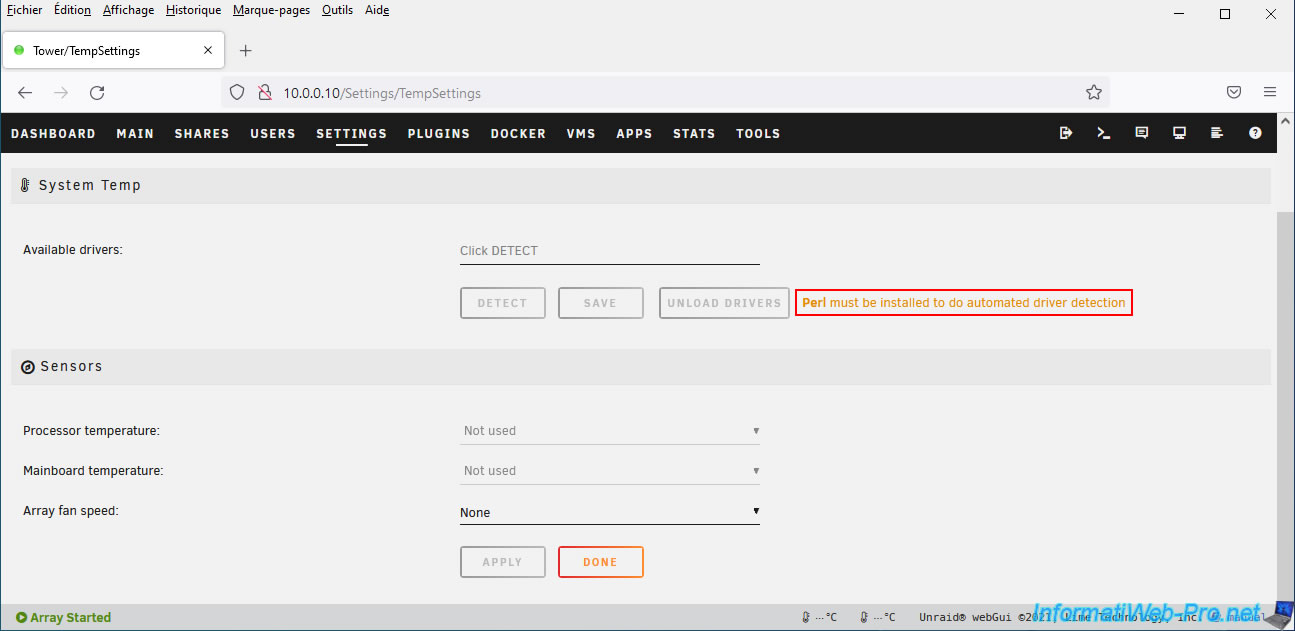Open the Array fan speed dropdown
The height and width of the screenshot is (631, 1295).
click(x=609, y=513)
